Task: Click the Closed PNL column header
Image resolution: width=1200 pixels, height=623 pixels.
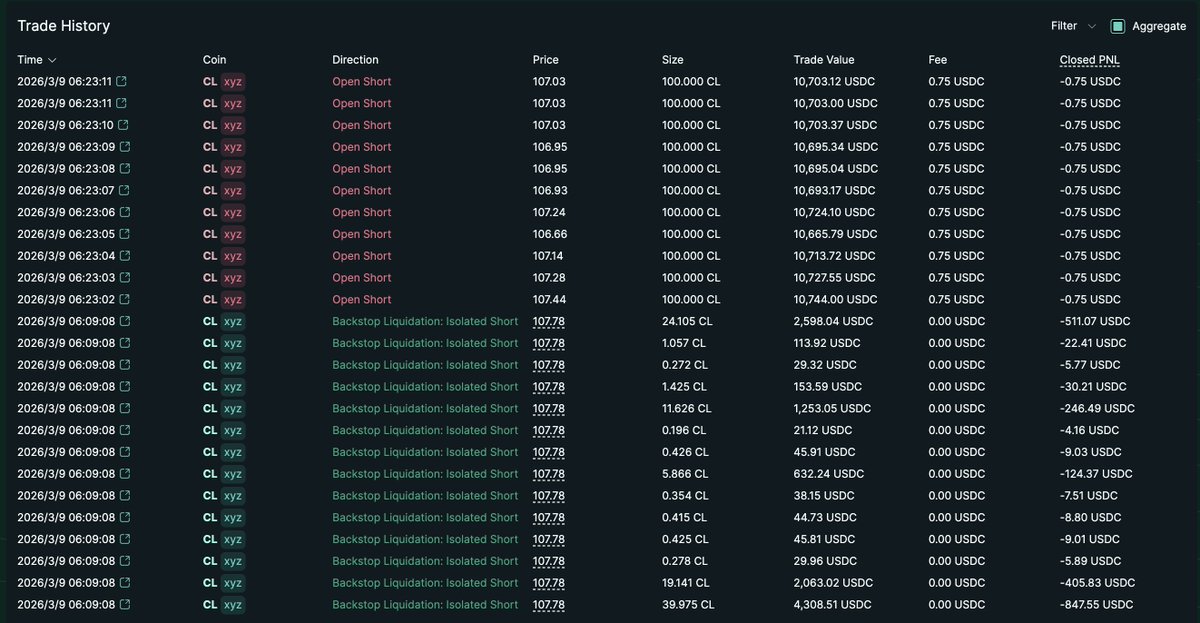Action: pos(1089,60)
